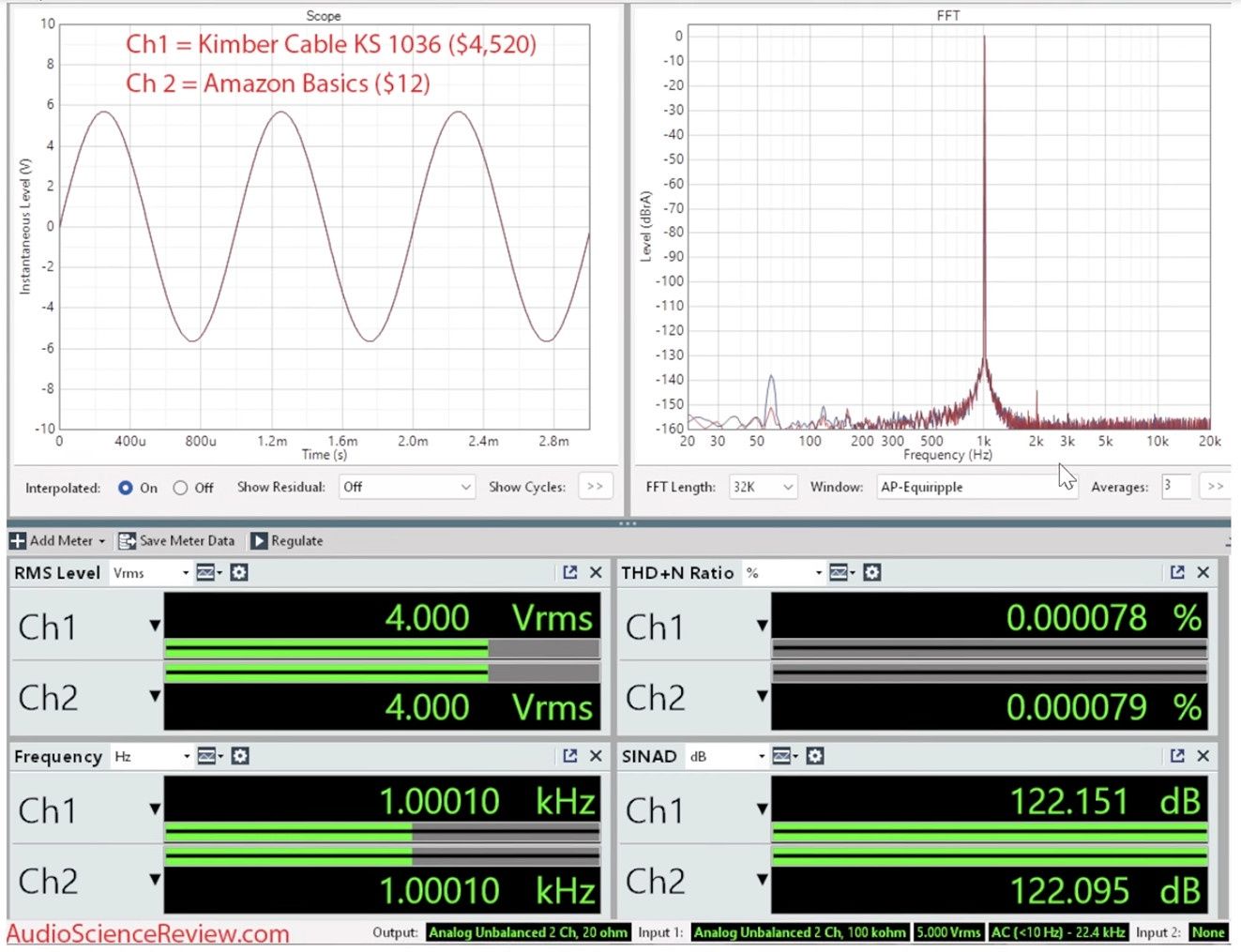Expand SINAD Ch1 arrow
The height and width of the screenshot is (952, 1241).
(x=762, y=808)
